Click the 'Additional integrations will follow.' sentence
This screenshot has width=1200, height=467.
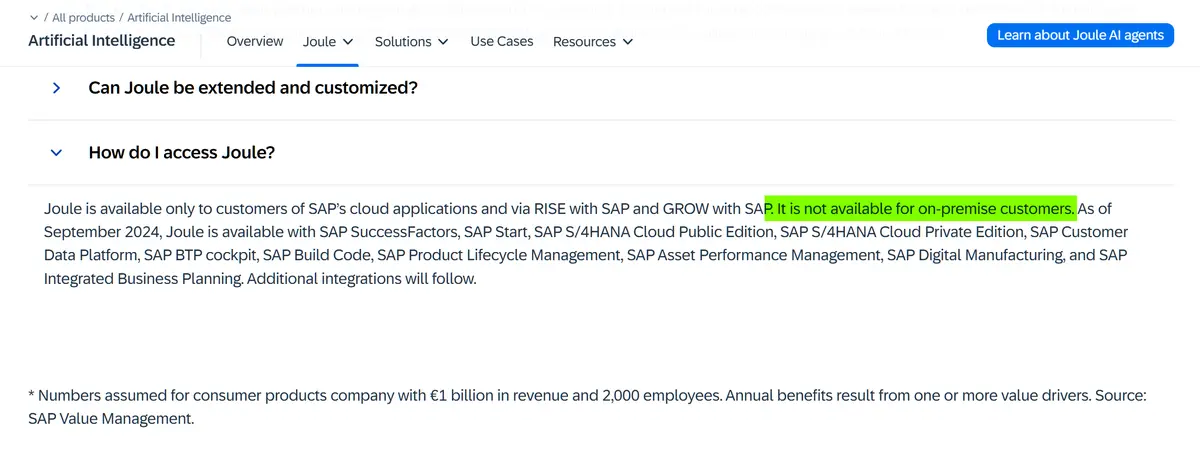pyautogui.click(x=361, y=279)
